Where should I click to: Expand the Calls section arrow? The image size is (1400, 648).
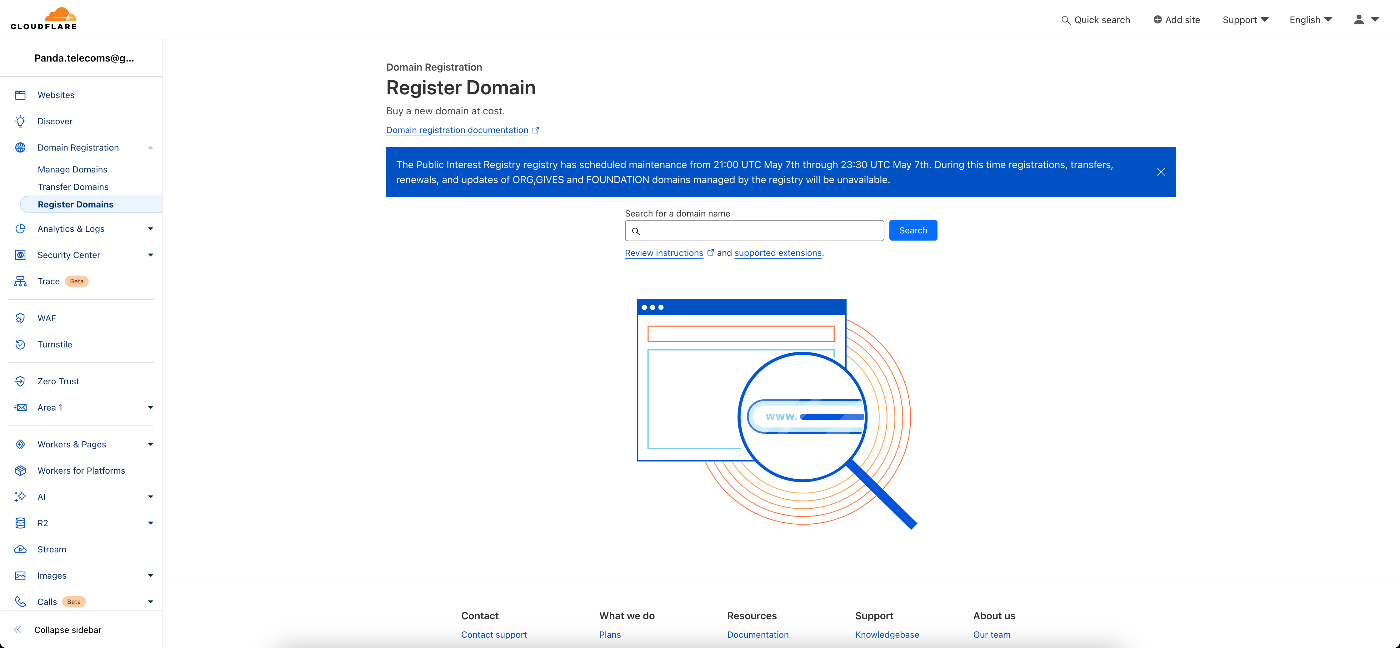pos(150,602)
